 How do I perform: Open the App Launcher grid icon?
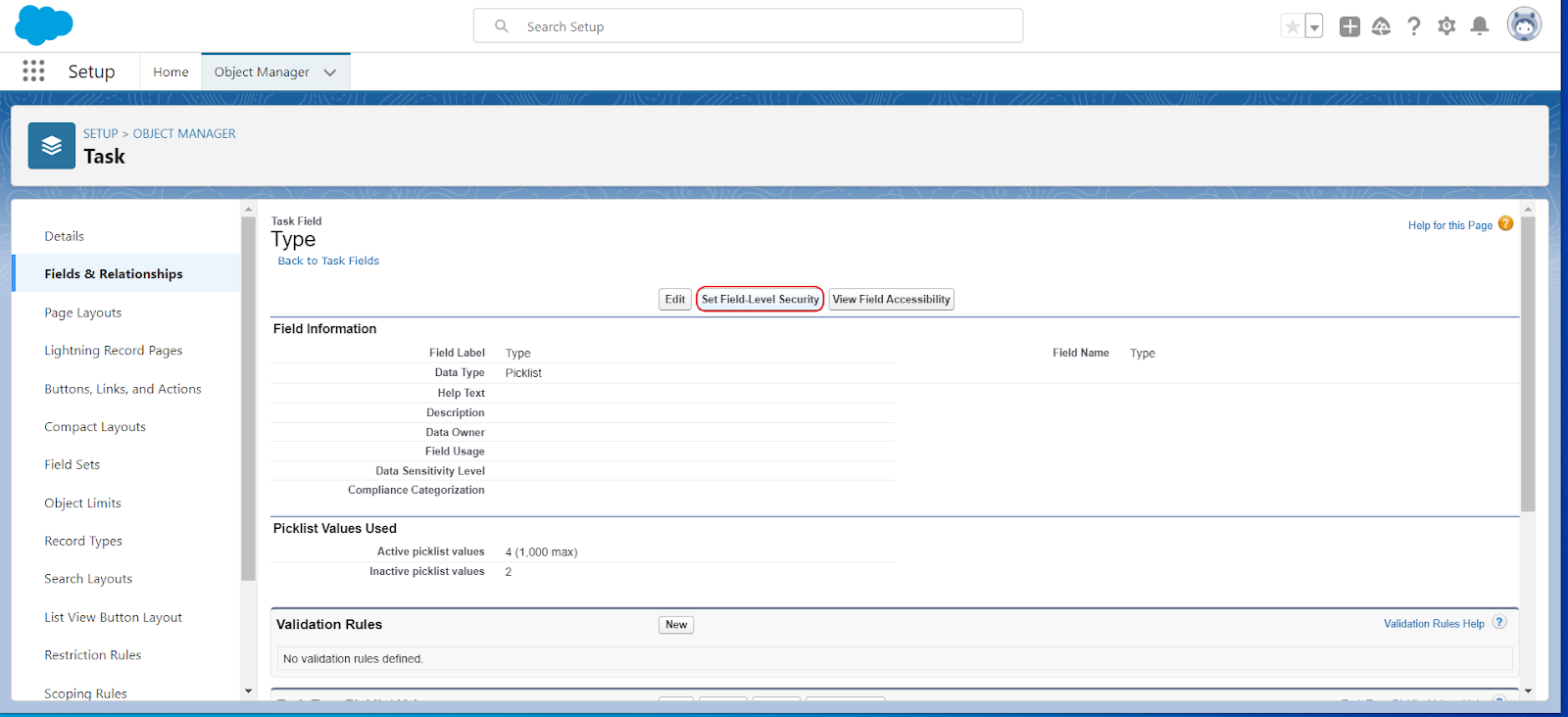[33, 71]
